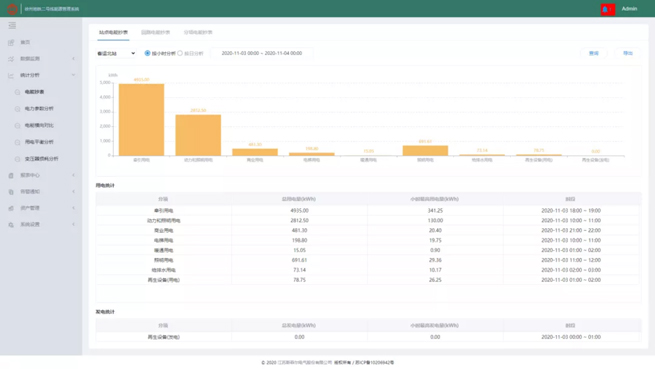Click the round app logo in header
This screenshot has width=655, height=369.
pos(12,9)
